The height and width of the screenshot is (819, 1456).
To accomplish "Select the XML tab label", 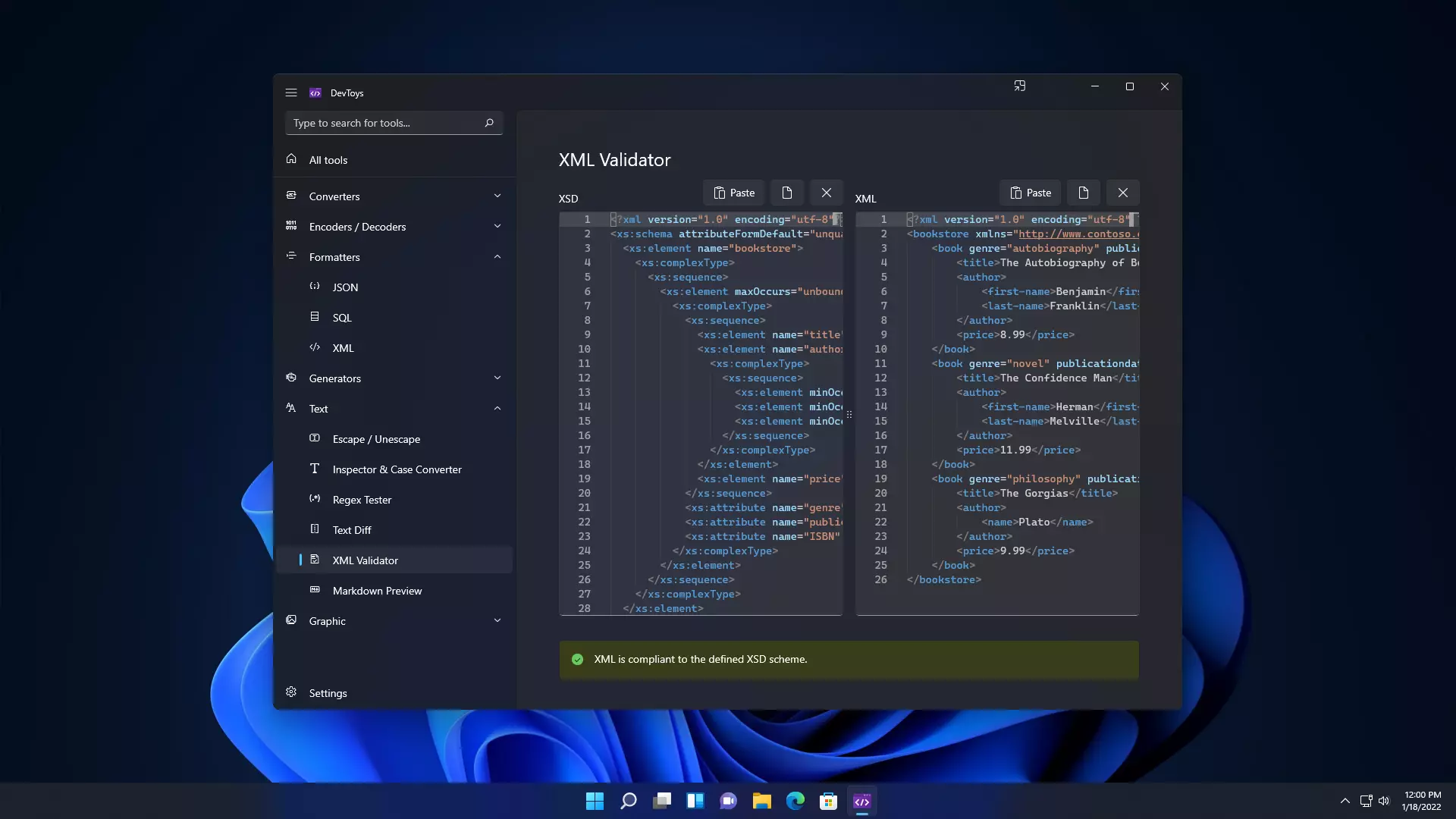I will click(865, 197).
